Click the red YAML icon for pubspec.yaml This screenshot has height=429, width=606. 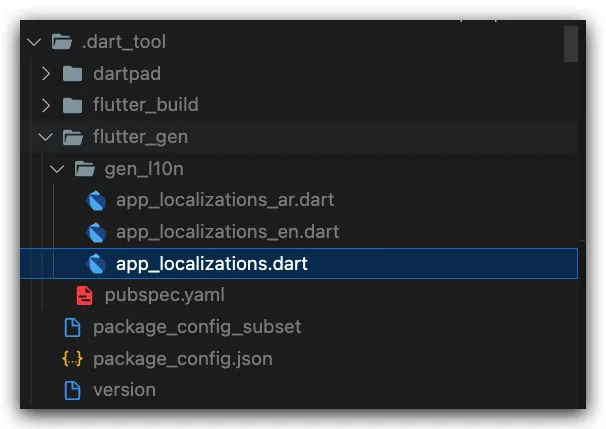point(85,296)
